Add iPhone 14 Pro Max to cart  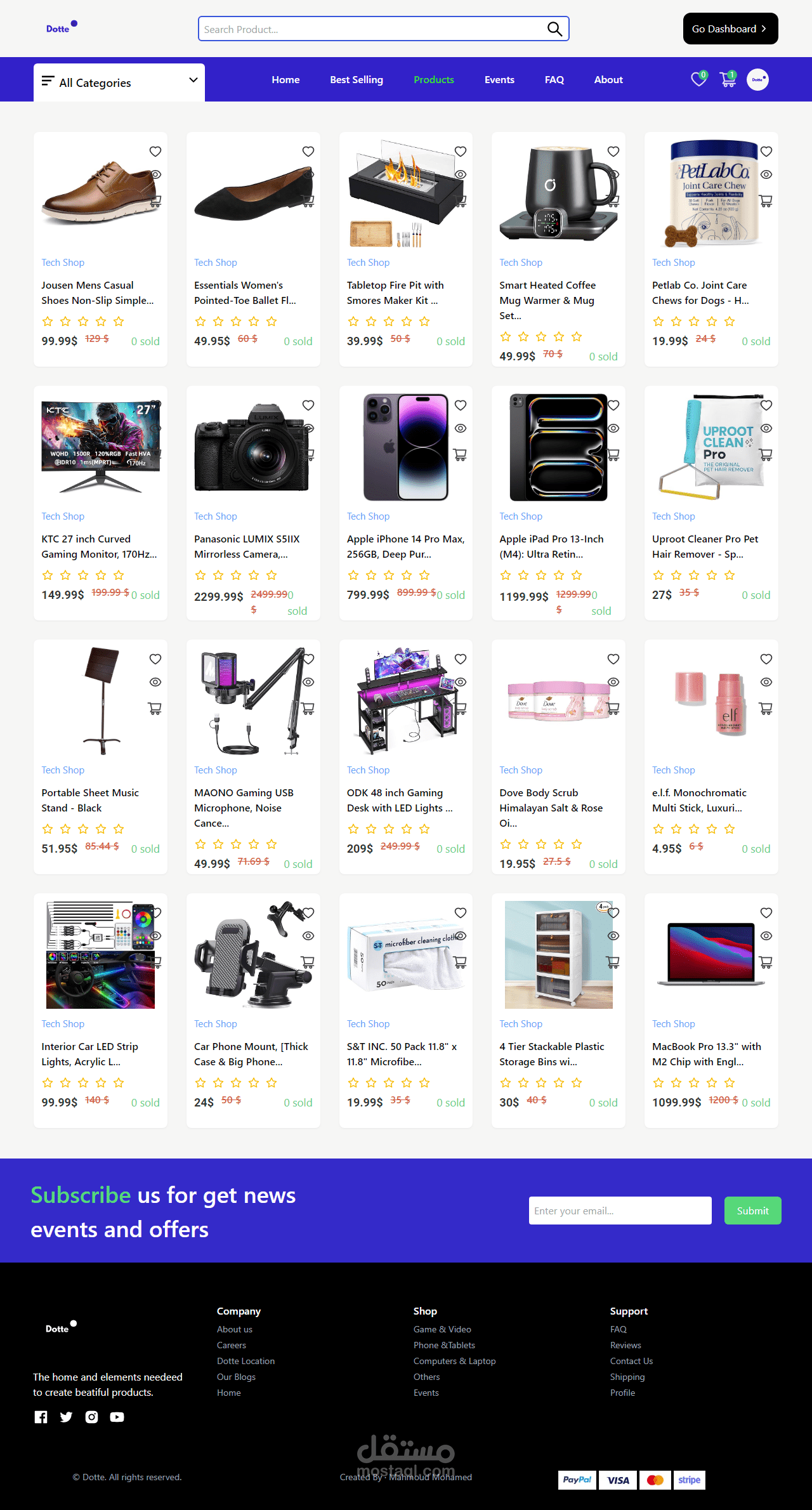pos(461,454)
